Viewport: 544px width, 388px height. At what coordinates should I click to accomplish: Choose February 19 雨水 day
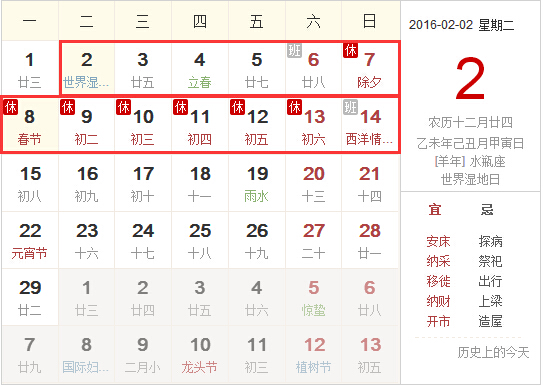[x=257, y=183]
